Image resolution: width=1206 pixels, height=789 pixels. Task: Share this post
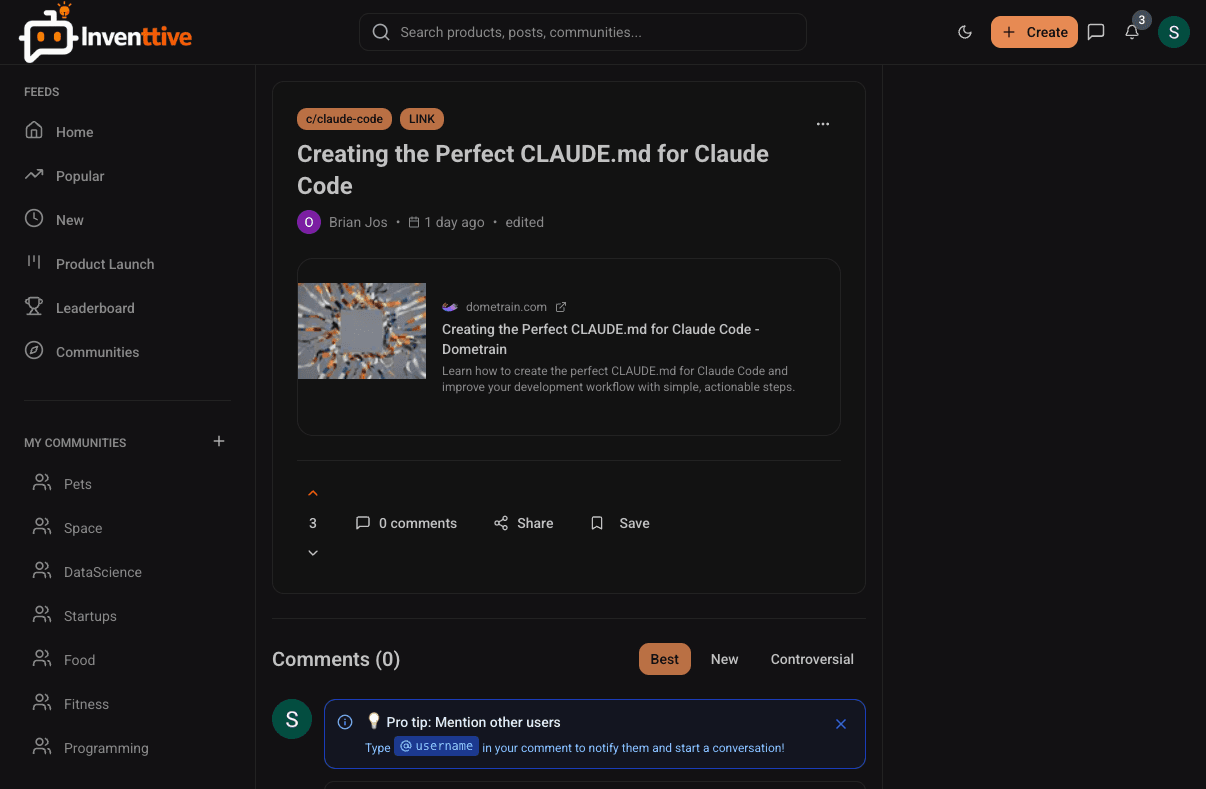tap(523, 523)
